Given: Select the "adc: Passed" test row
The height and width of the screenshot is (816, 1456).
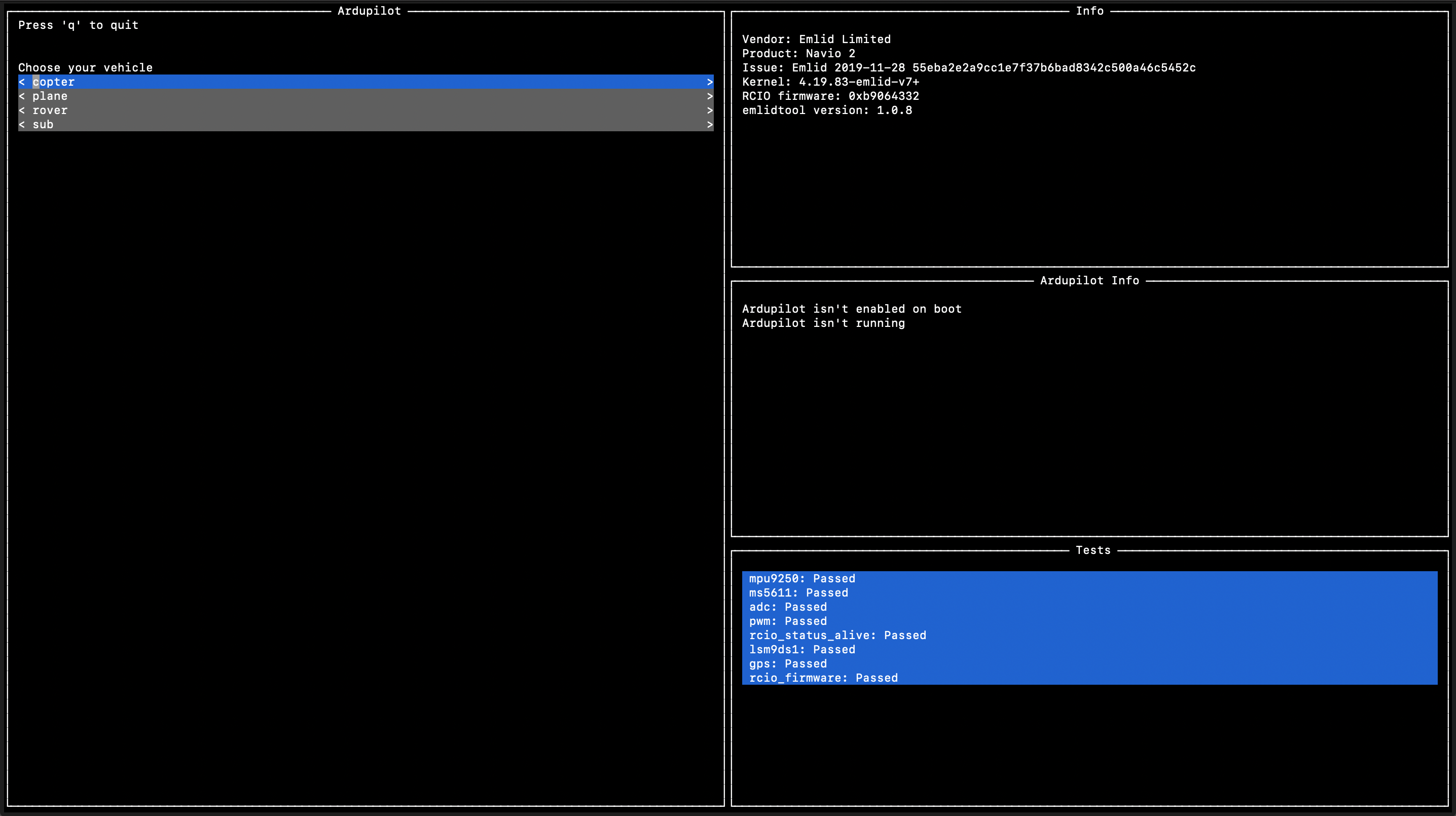Looking at the screenshot, I should (1090, 606).
